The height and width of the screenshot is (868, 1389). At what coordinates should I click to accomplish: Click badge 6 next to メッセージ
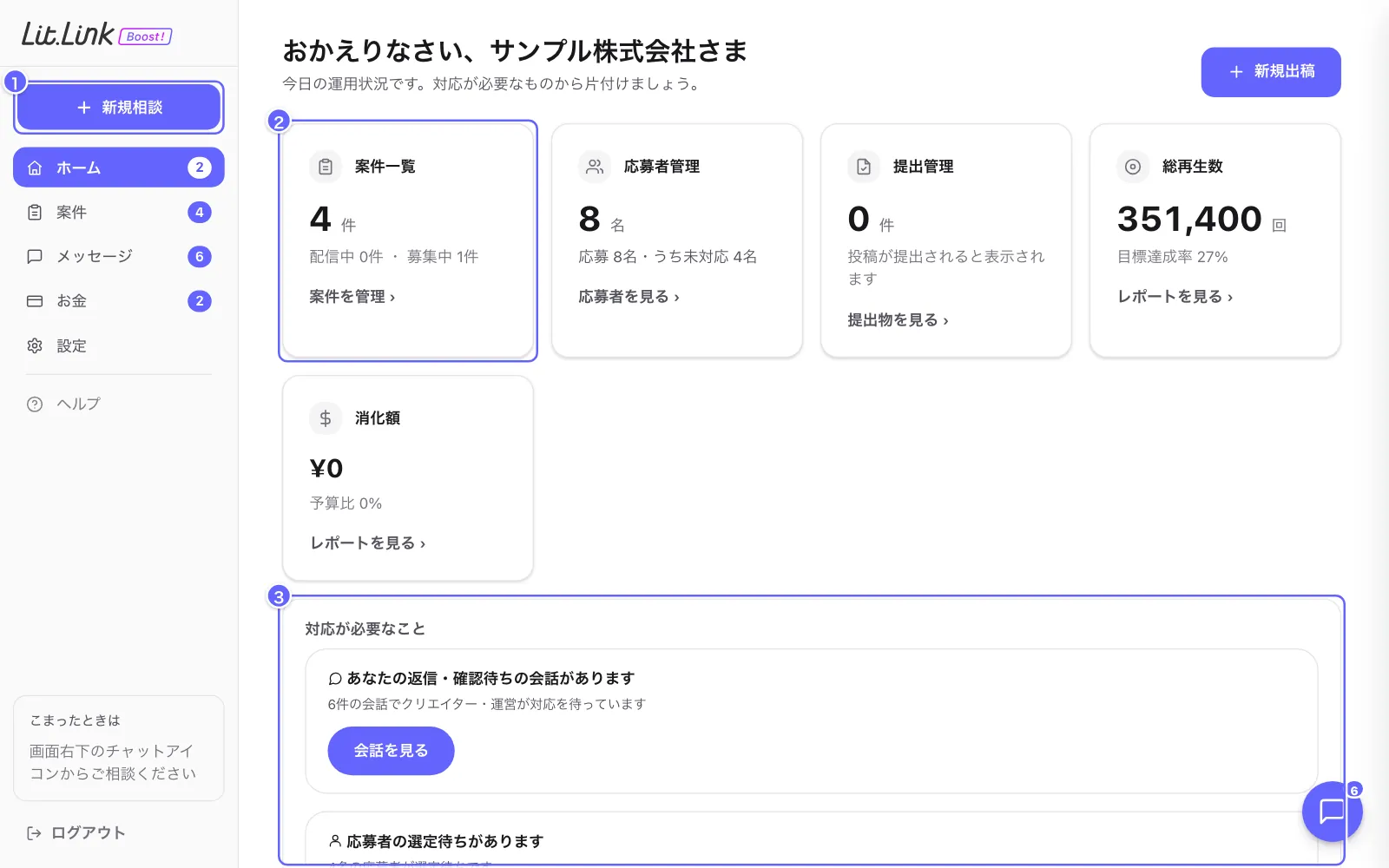(200, 257)
